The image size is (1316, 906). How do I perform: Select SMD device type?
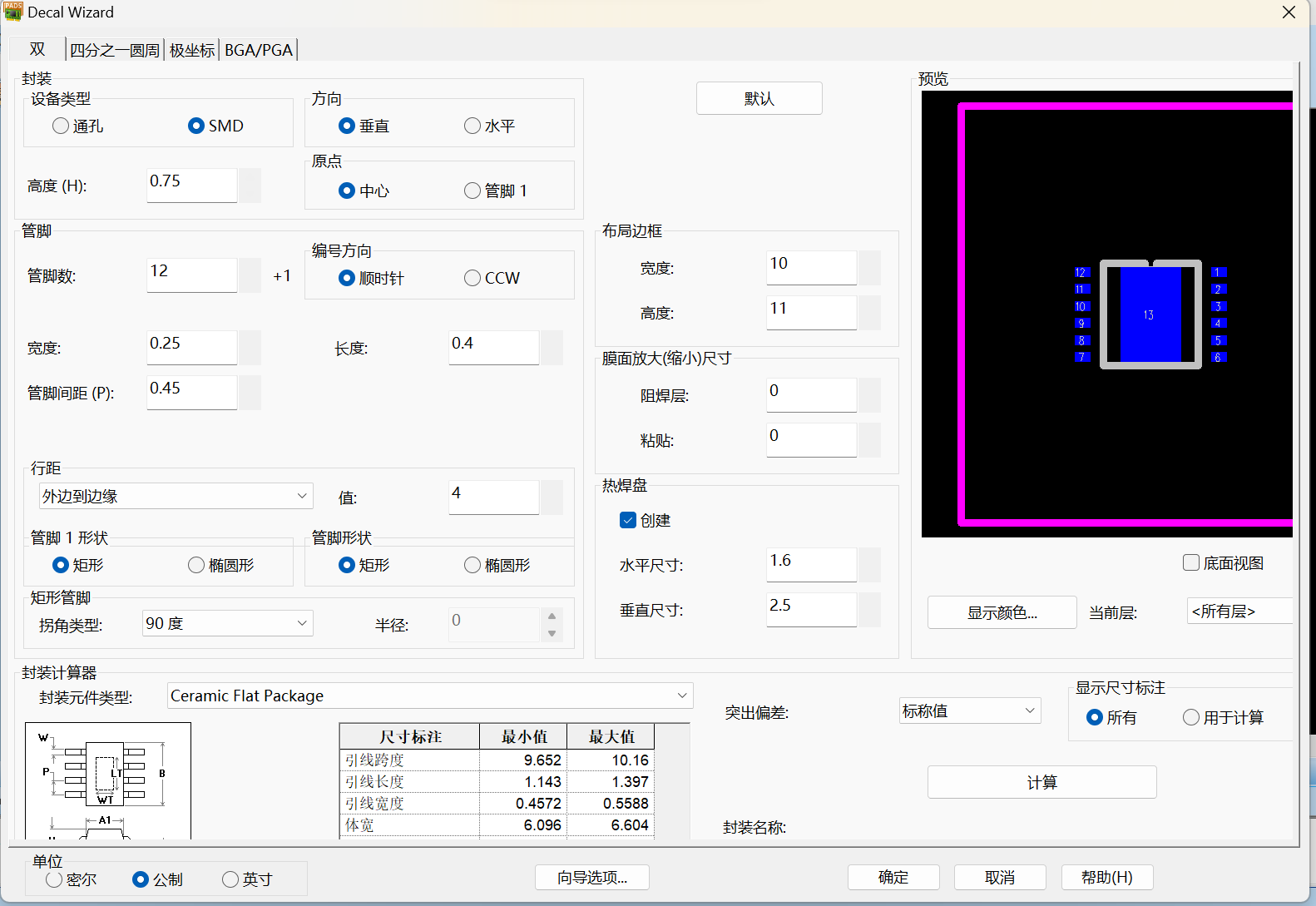[216, 126]
